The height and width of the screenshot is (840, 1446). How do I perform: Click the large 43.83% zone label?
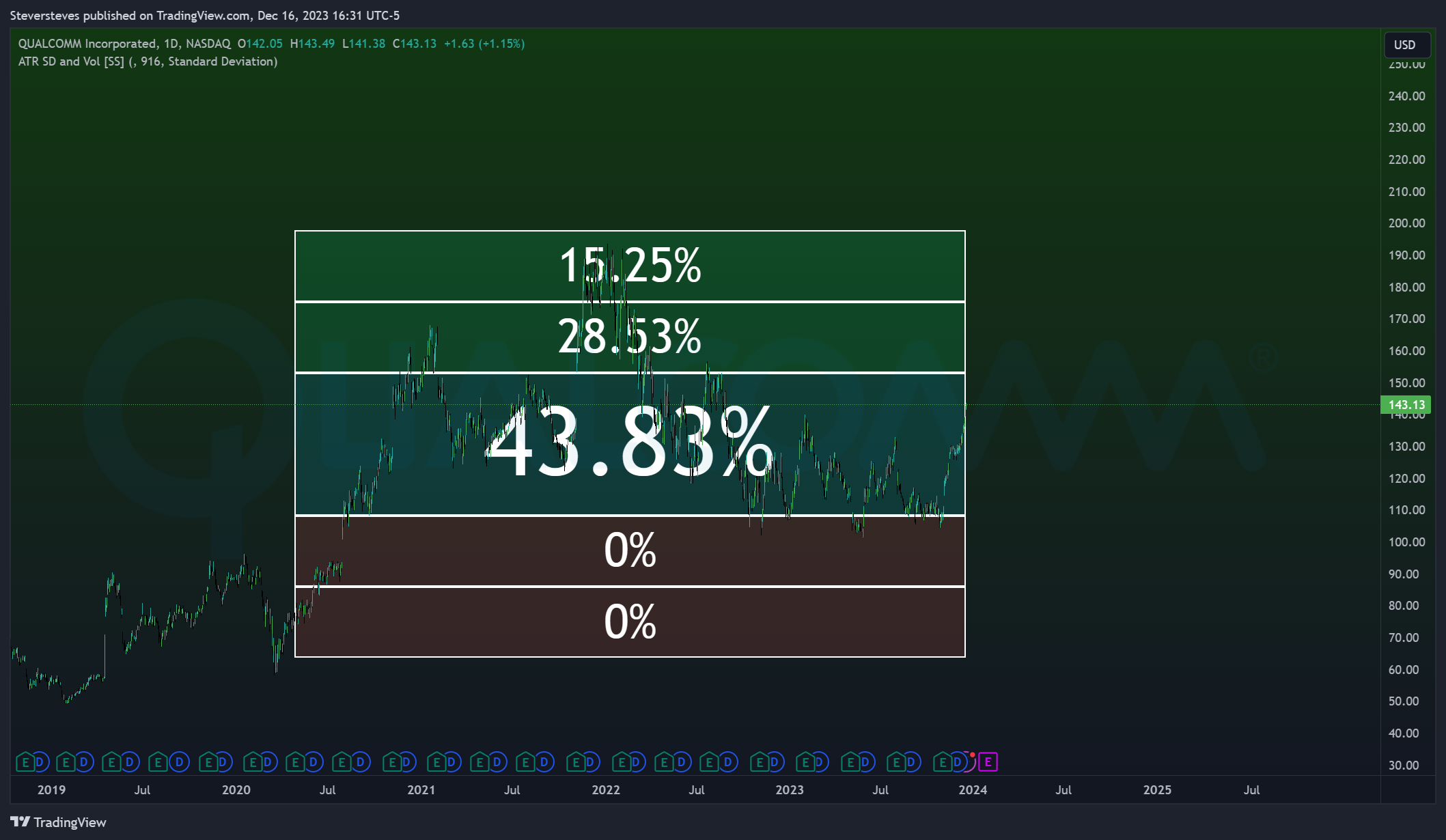[630, 443]
